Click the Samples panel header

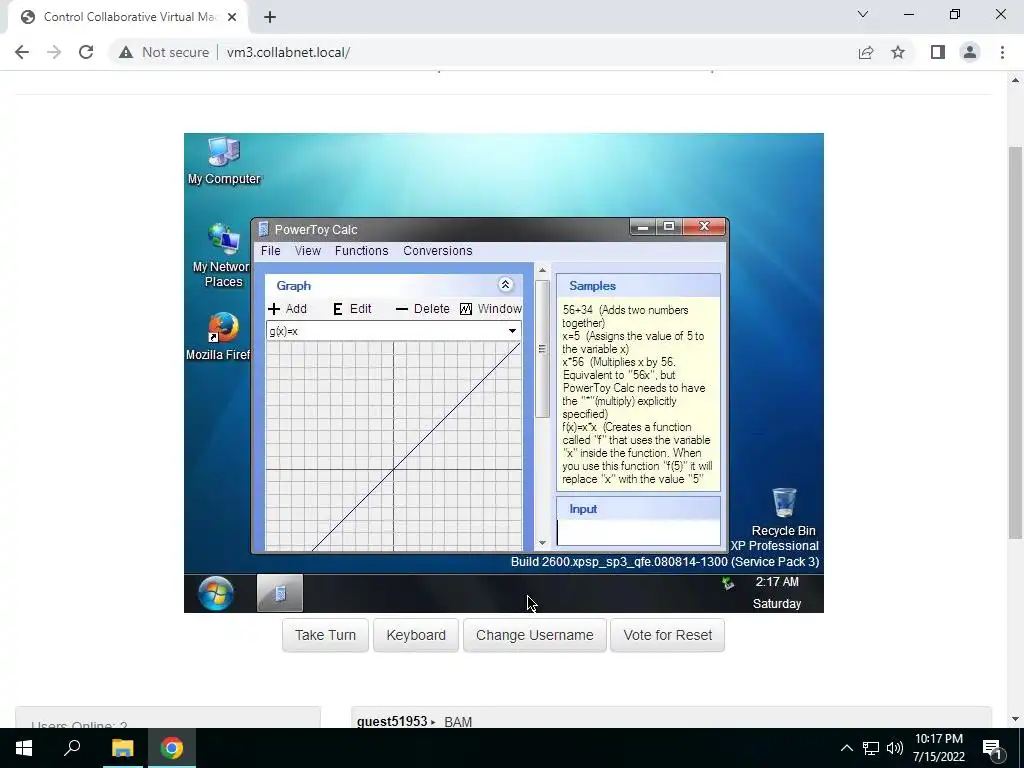click(638, 285)
